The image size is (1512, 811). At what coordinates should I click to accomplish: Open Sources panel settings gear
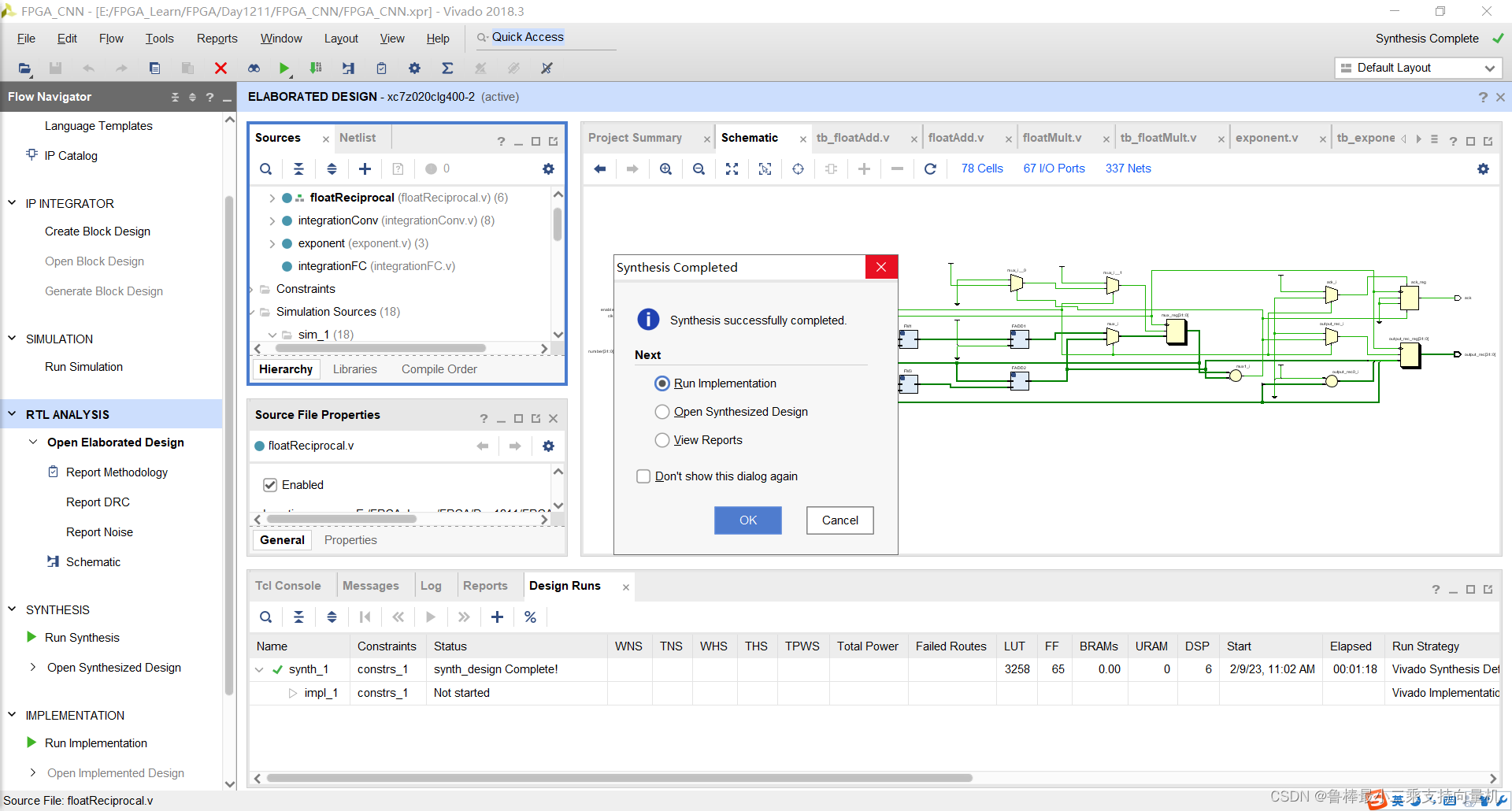[x=548, y=168]
